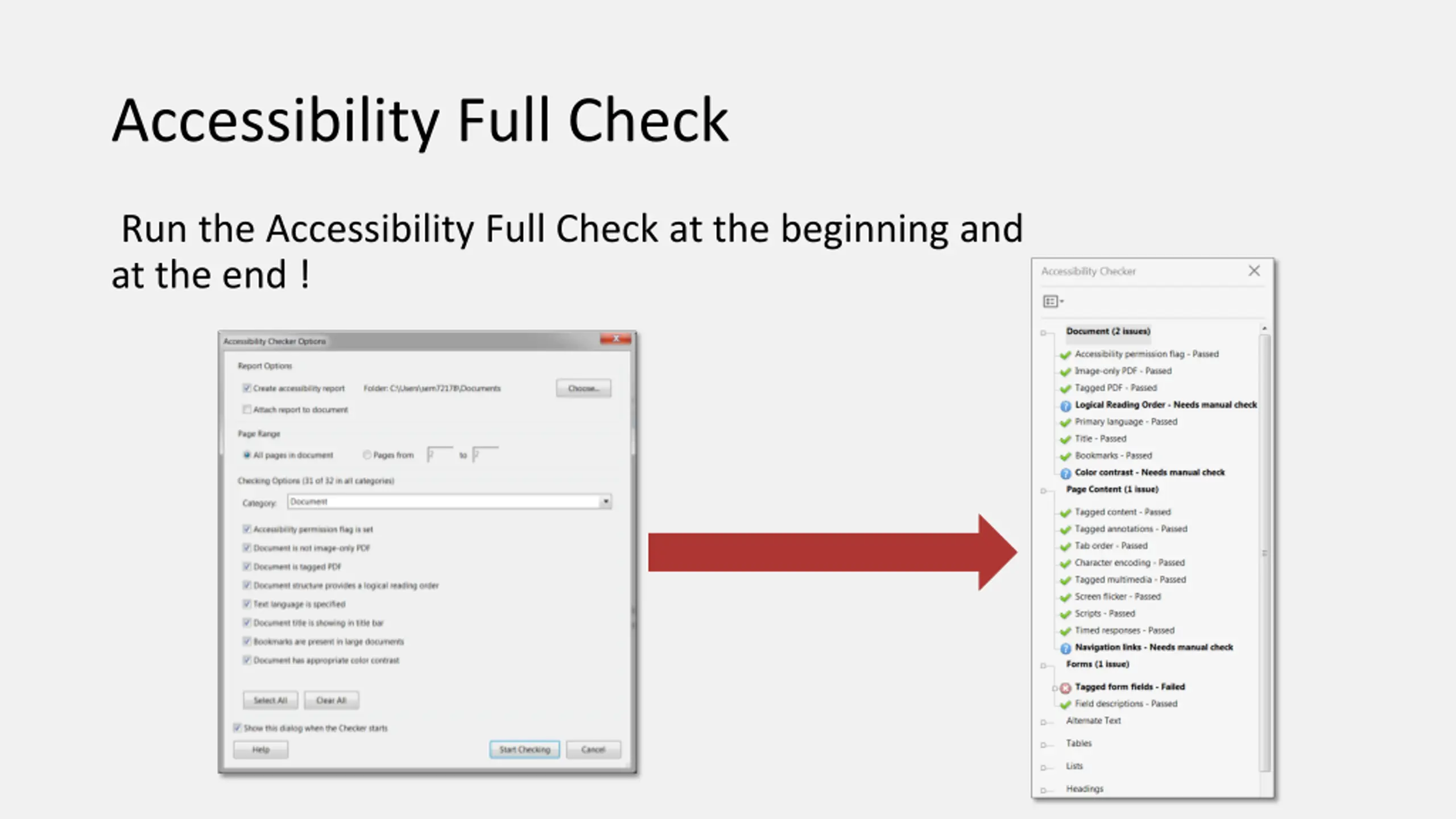This screenshot has height=819, width=1456.
Task: Expand the Alternate Text tree node
Action: (1044, 722)
